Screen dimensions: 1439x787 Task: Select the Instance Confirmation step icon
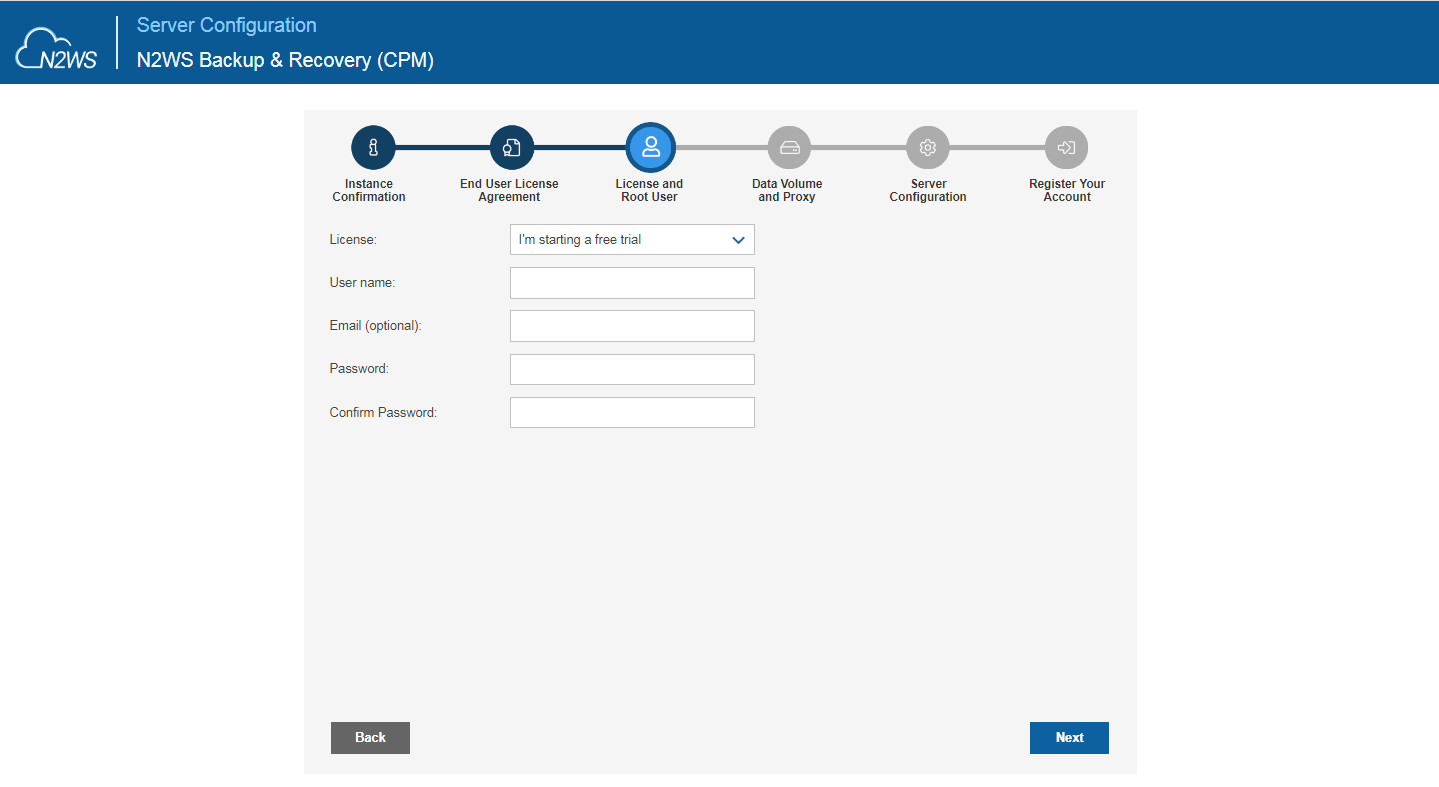[x=373, y=148]
